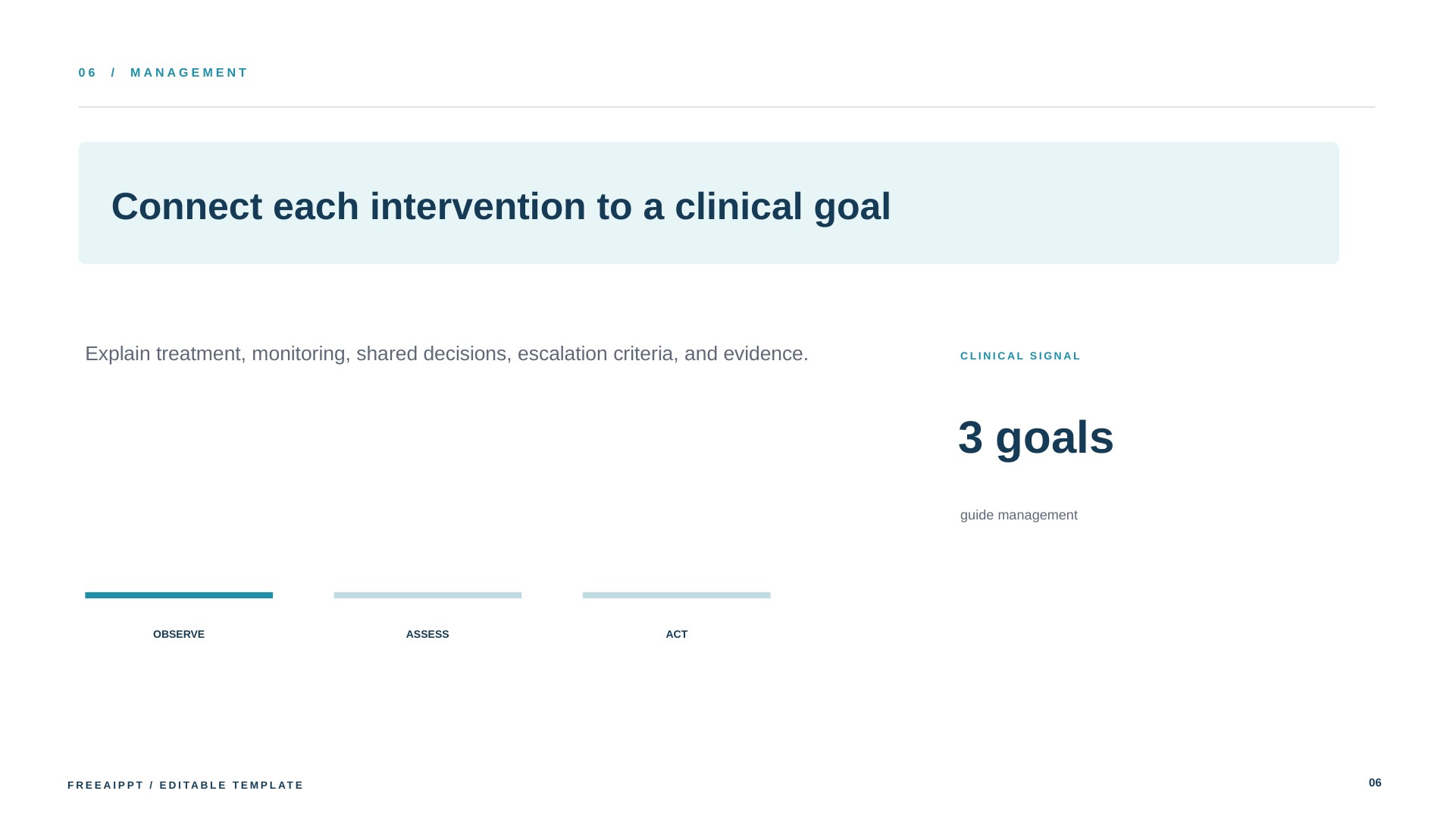
Task: Select the 'ACT' step label
Action: pyautogui.click(x=676, y=634)
